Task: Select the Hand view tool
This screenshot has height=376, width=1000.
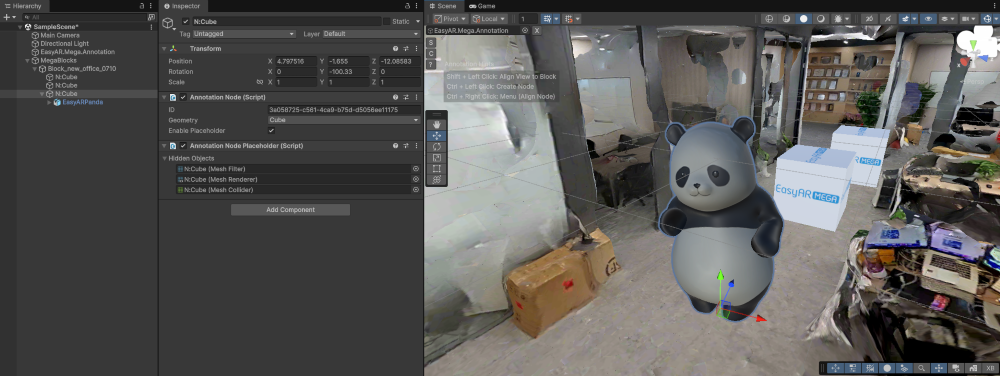Action: click(437, 124)
